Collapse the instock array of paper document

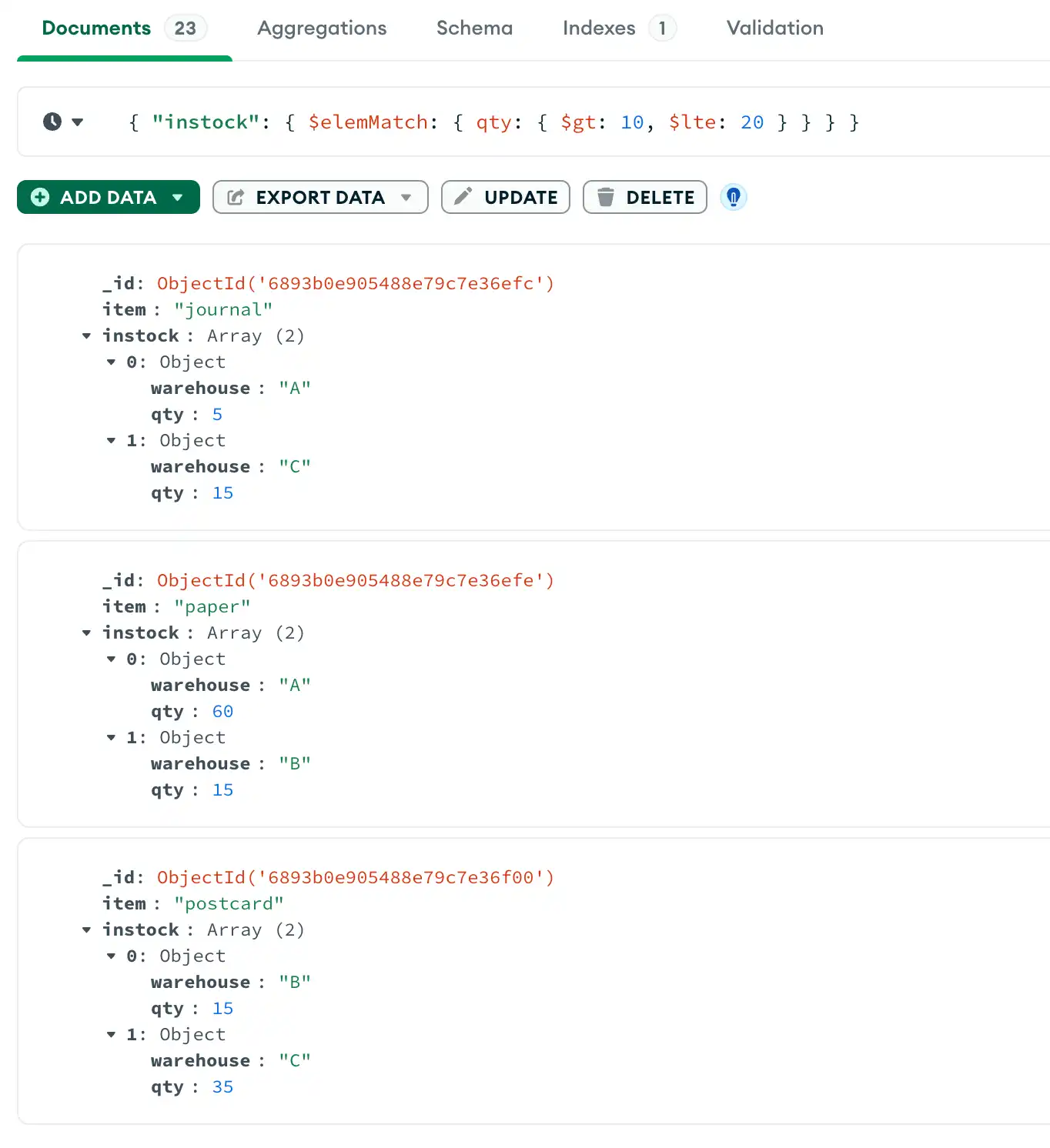point(86,632)
